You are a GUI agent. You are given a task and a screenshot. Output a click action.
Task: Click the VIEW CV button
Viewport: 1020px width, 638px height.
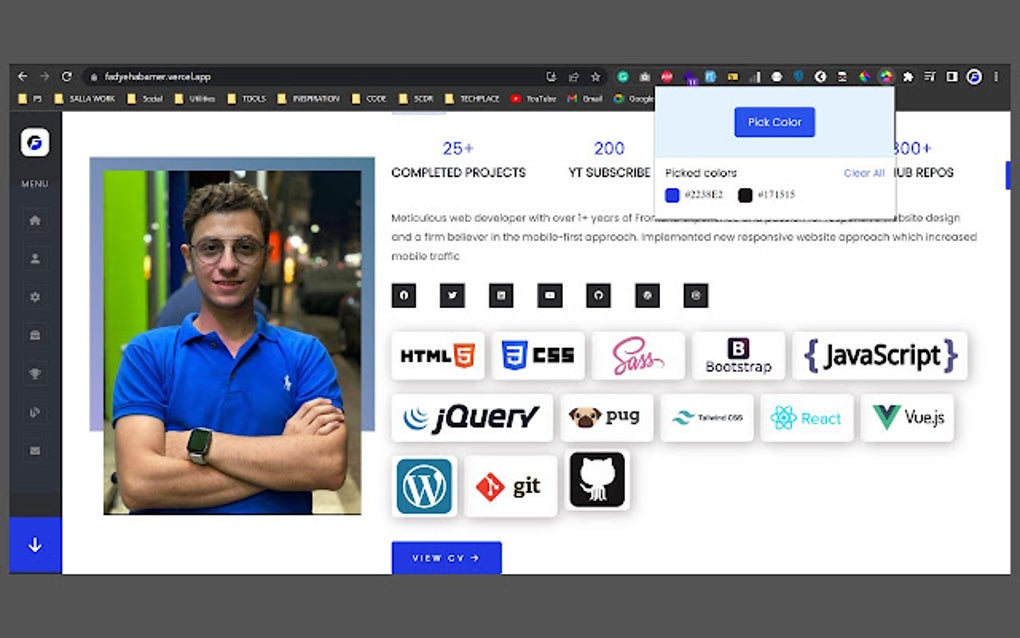click(x=446, y=559)
